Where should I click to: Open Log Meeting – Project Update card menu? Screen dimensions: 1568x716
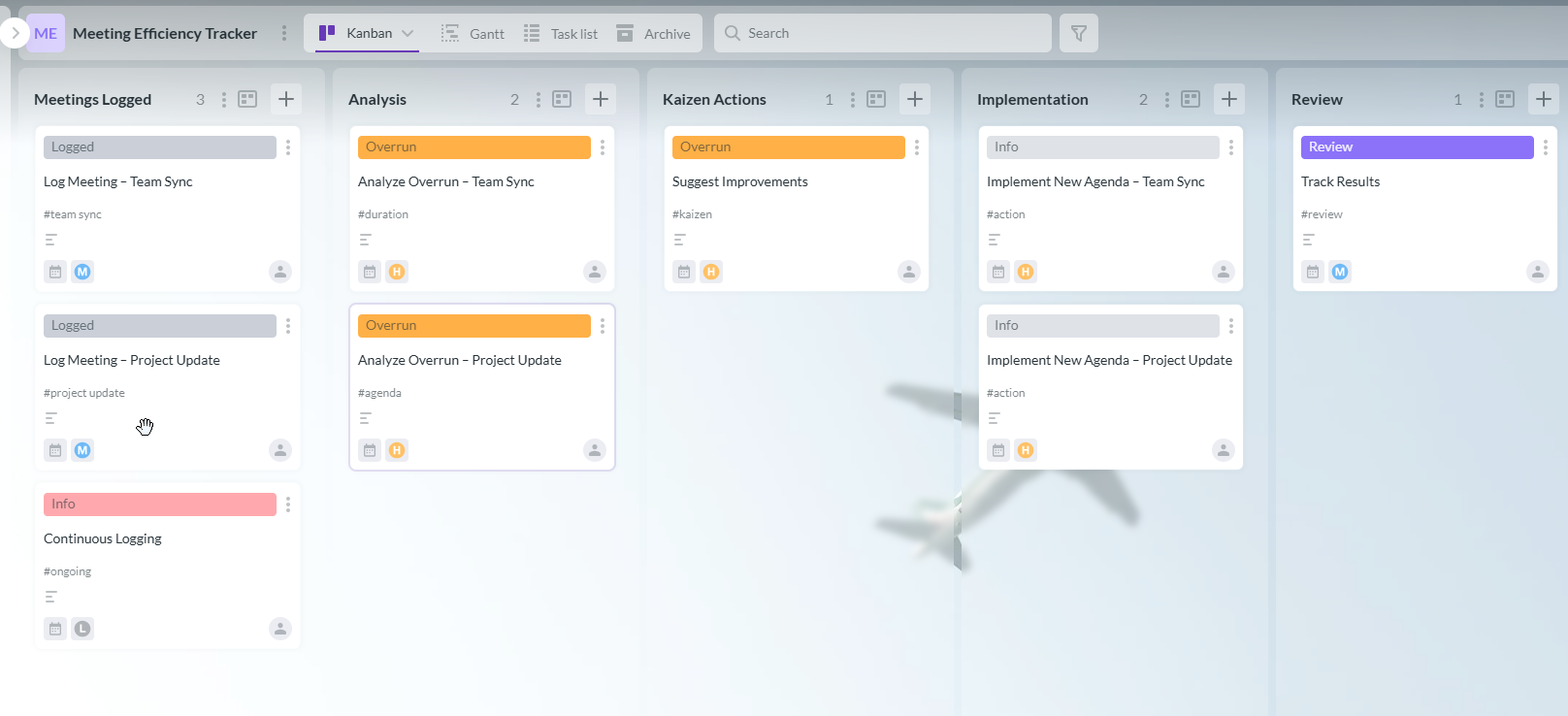click(288, 326)
